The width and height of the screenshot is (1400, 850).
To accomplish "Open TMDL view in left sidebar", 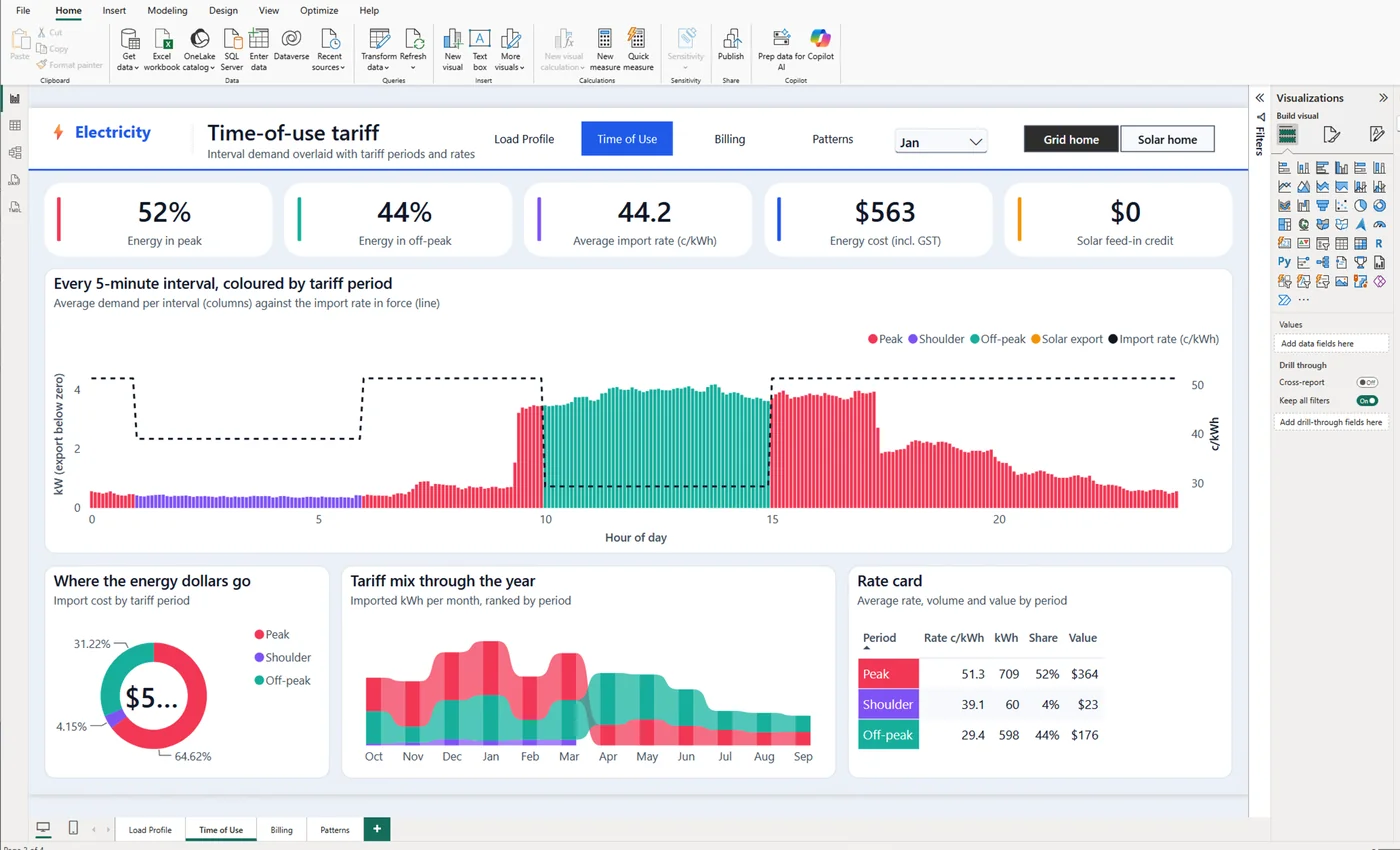I will (15, 206).
